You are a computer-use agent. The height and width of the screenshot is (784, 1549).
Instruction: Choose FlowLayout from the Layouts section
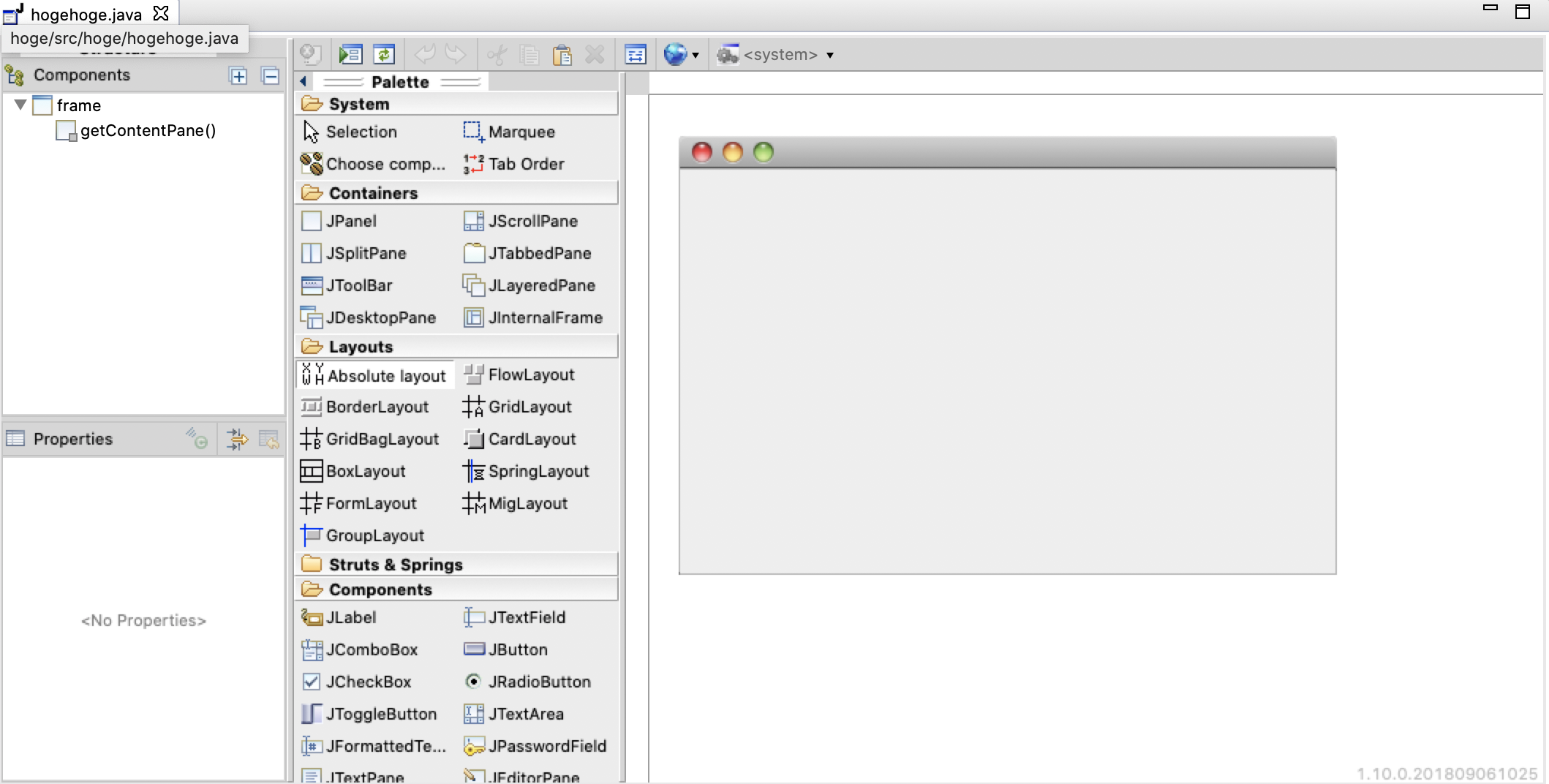tap(532, 374)
